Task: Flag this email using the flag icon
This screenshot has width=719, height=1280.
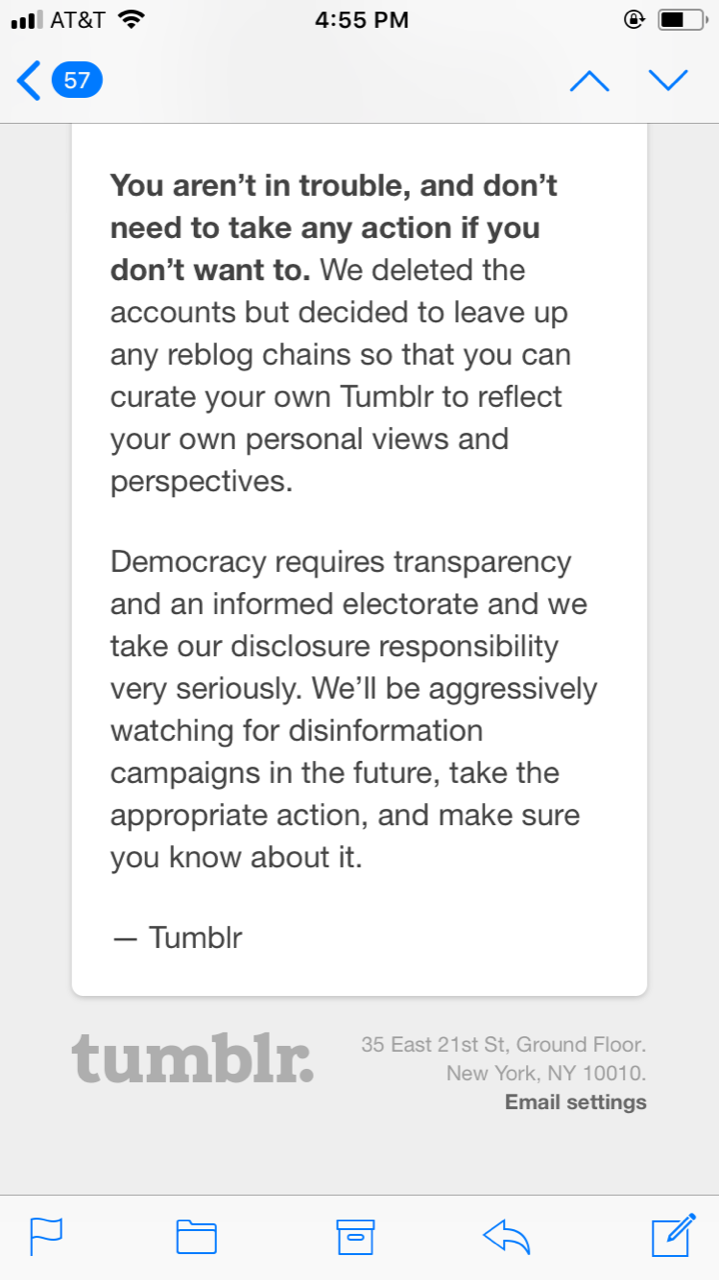Action: coord(46,1236)
